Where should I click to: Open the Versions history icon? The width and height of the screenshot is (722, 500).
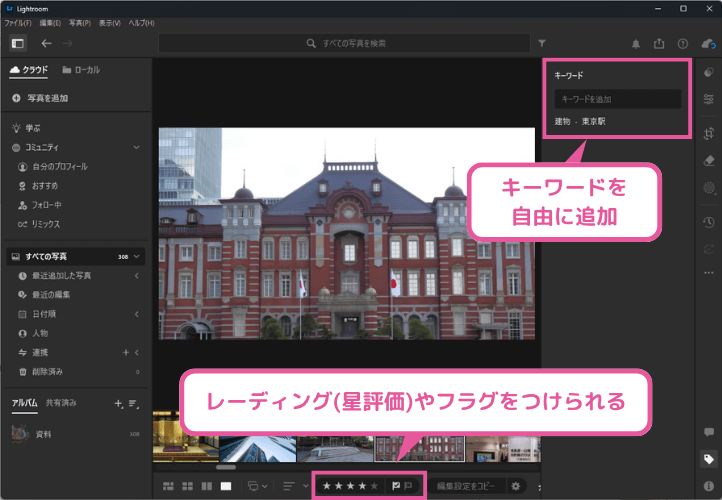(709, 222)
